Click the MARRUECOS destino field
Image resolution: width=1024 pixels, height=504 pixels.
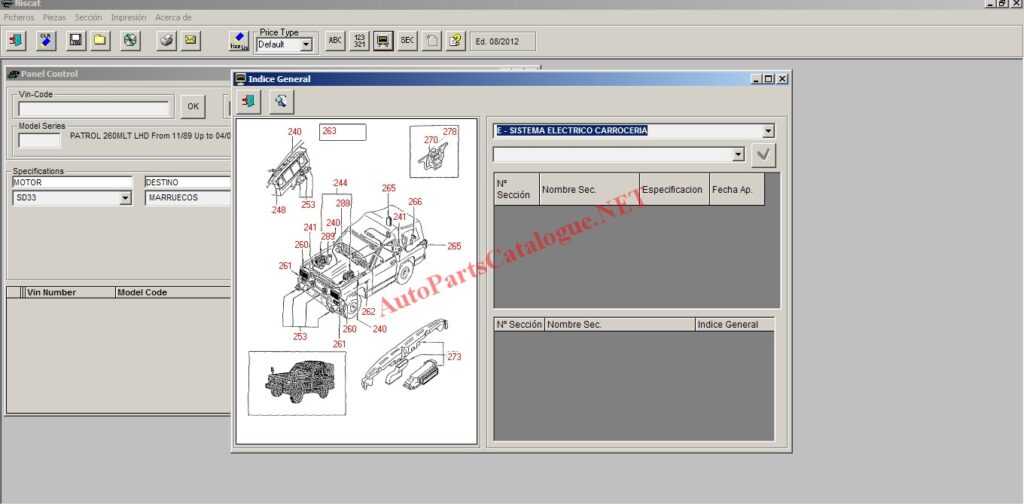tap(188, 198)
